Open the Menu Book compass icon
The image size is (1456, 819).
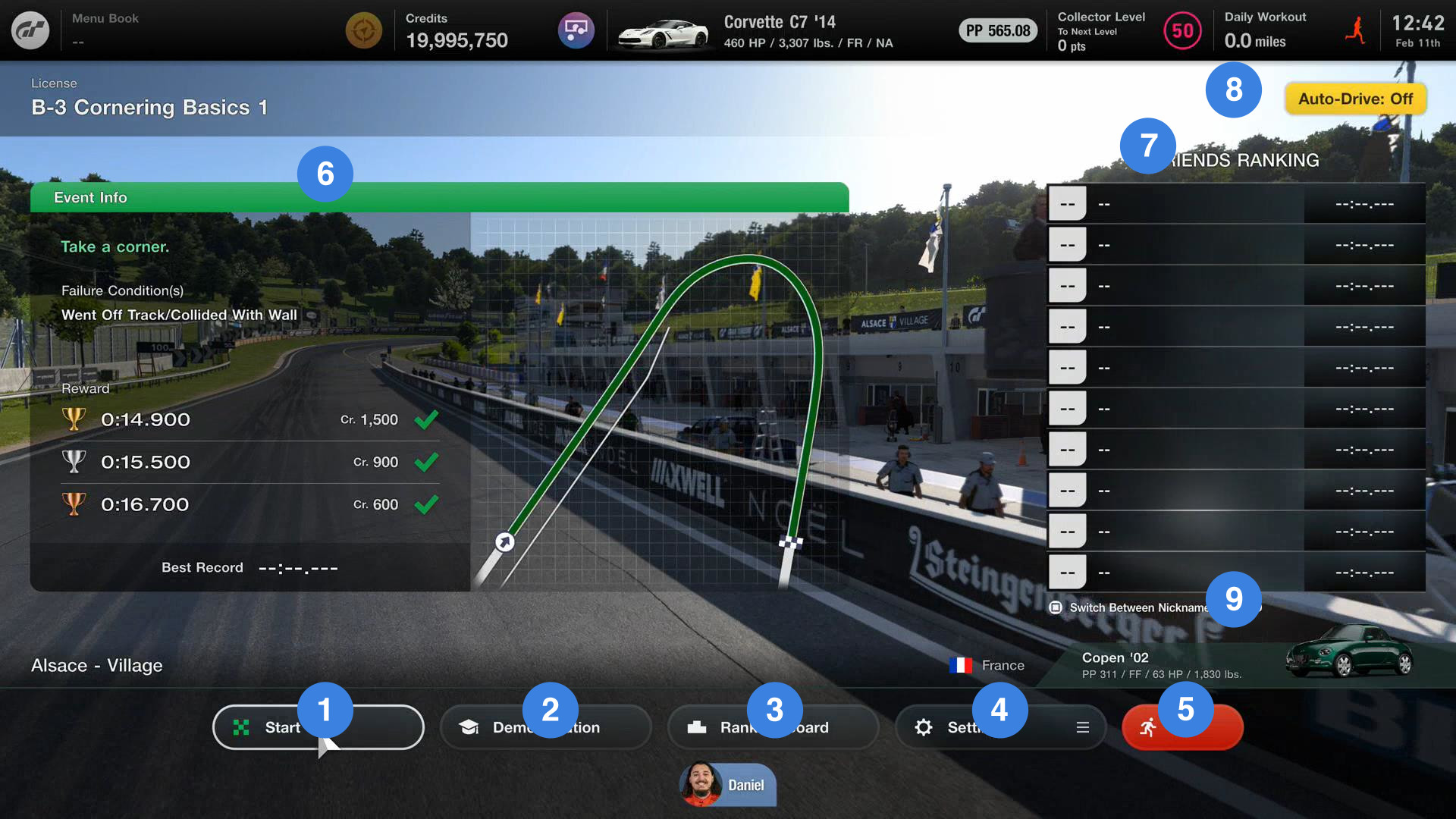click(364, 30)
